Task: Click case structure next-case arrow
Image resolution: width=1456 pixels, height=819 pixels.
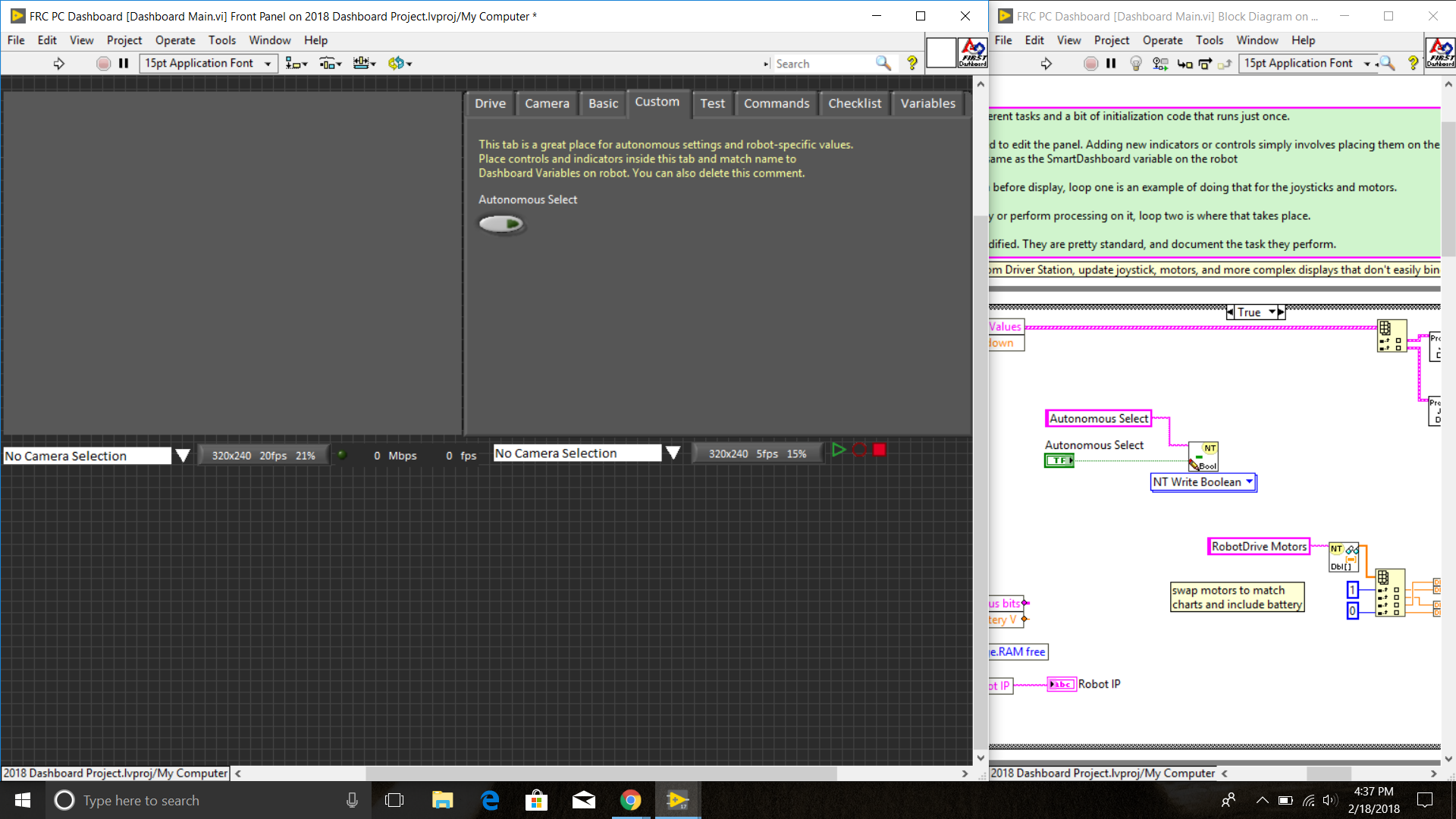Action: point(1281,312)
